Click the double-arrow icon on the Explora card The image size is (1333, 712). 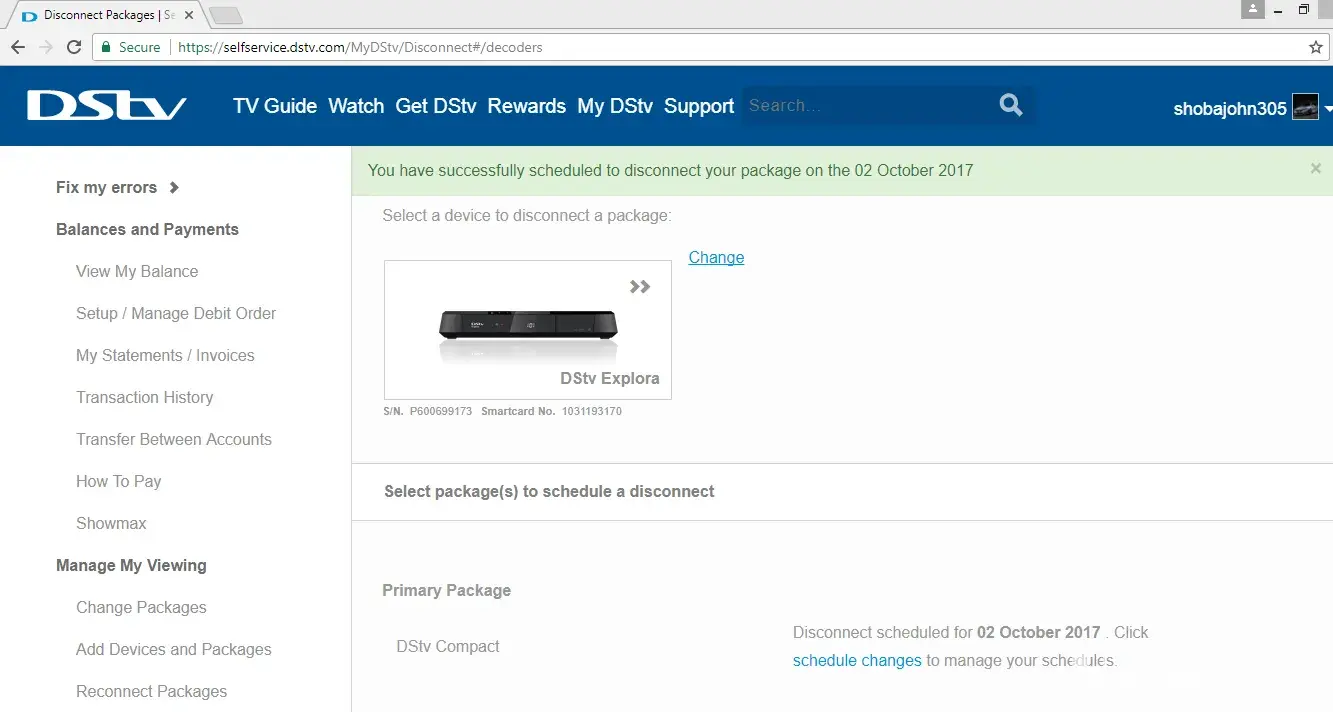click(640, 287)
